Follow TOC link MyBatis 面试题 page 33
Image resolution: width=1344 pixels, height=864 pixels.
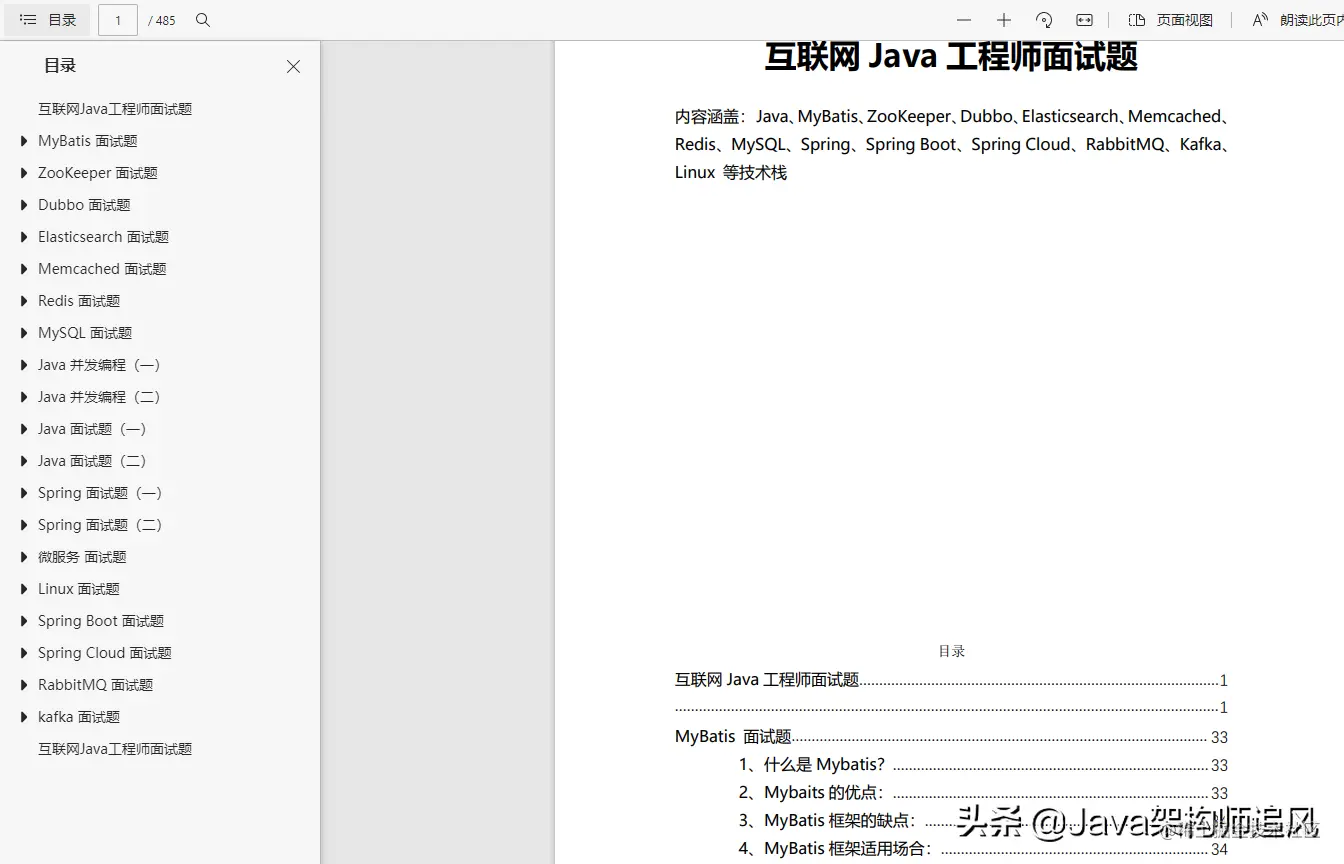(951, 737)
